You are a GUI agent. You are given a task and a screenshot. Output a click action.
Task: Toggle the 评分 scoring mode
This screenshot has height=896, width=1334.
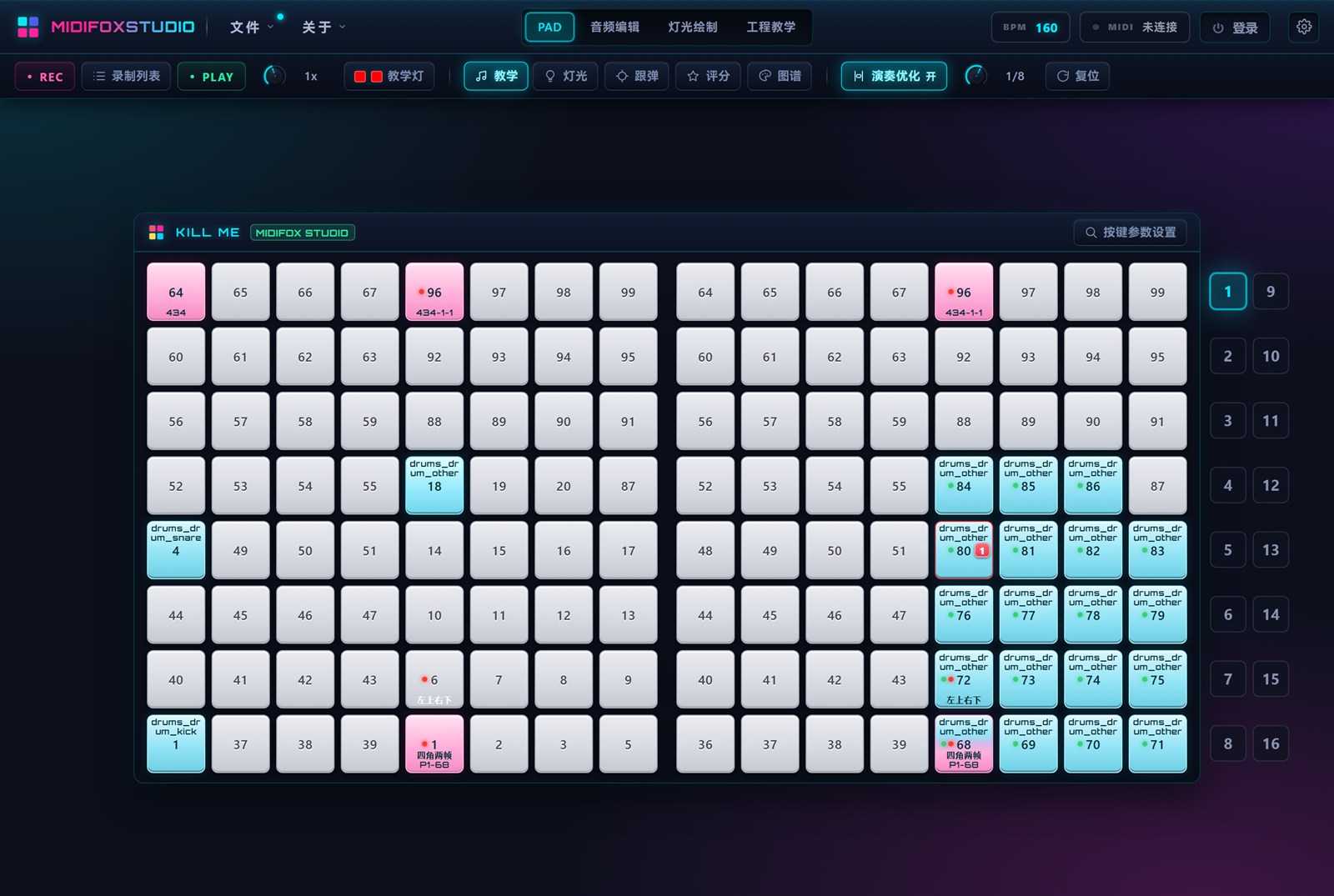[x=709, y=76]
